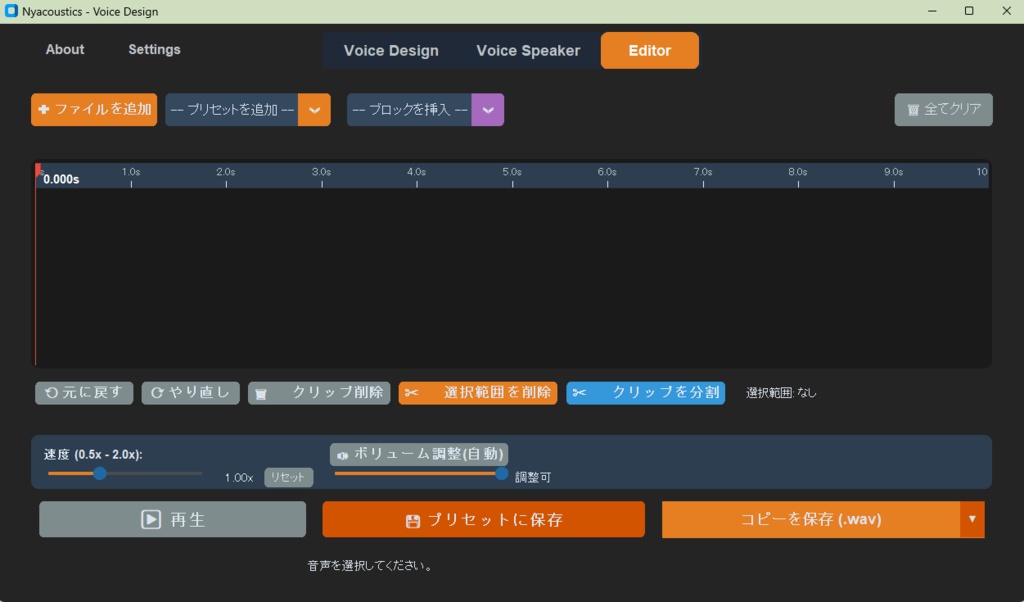Click the コピーを保存 (.wav) button
Screen dimensions: 1024x602
click(x=811, y=520)
